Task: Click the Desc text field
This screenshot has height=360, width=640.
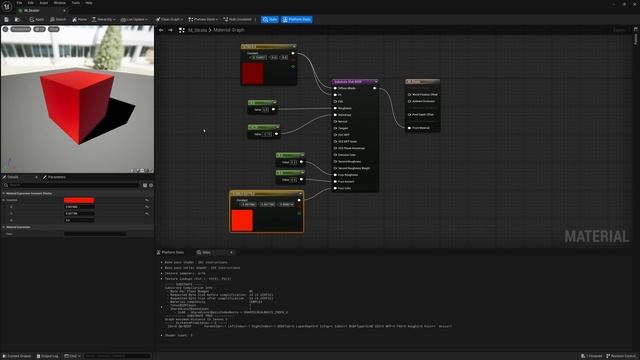Action: tap(95, 234)
